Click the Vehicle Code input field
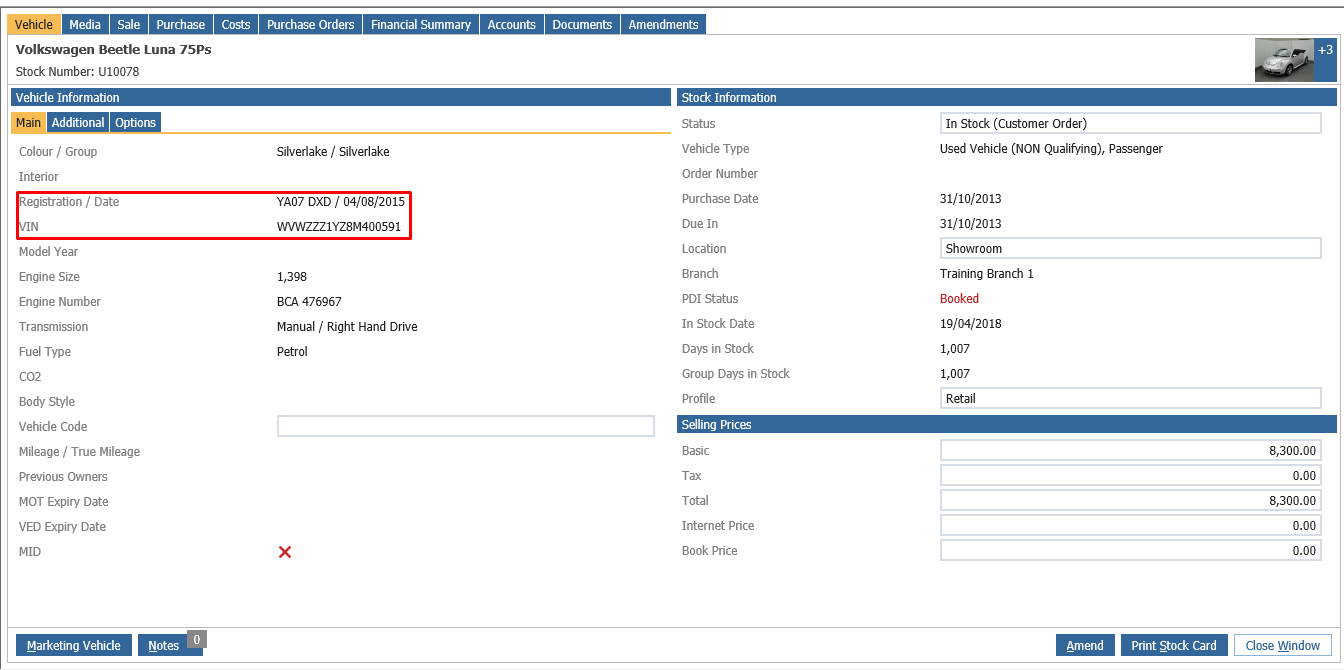1344x670 pixels. [466, 427]
